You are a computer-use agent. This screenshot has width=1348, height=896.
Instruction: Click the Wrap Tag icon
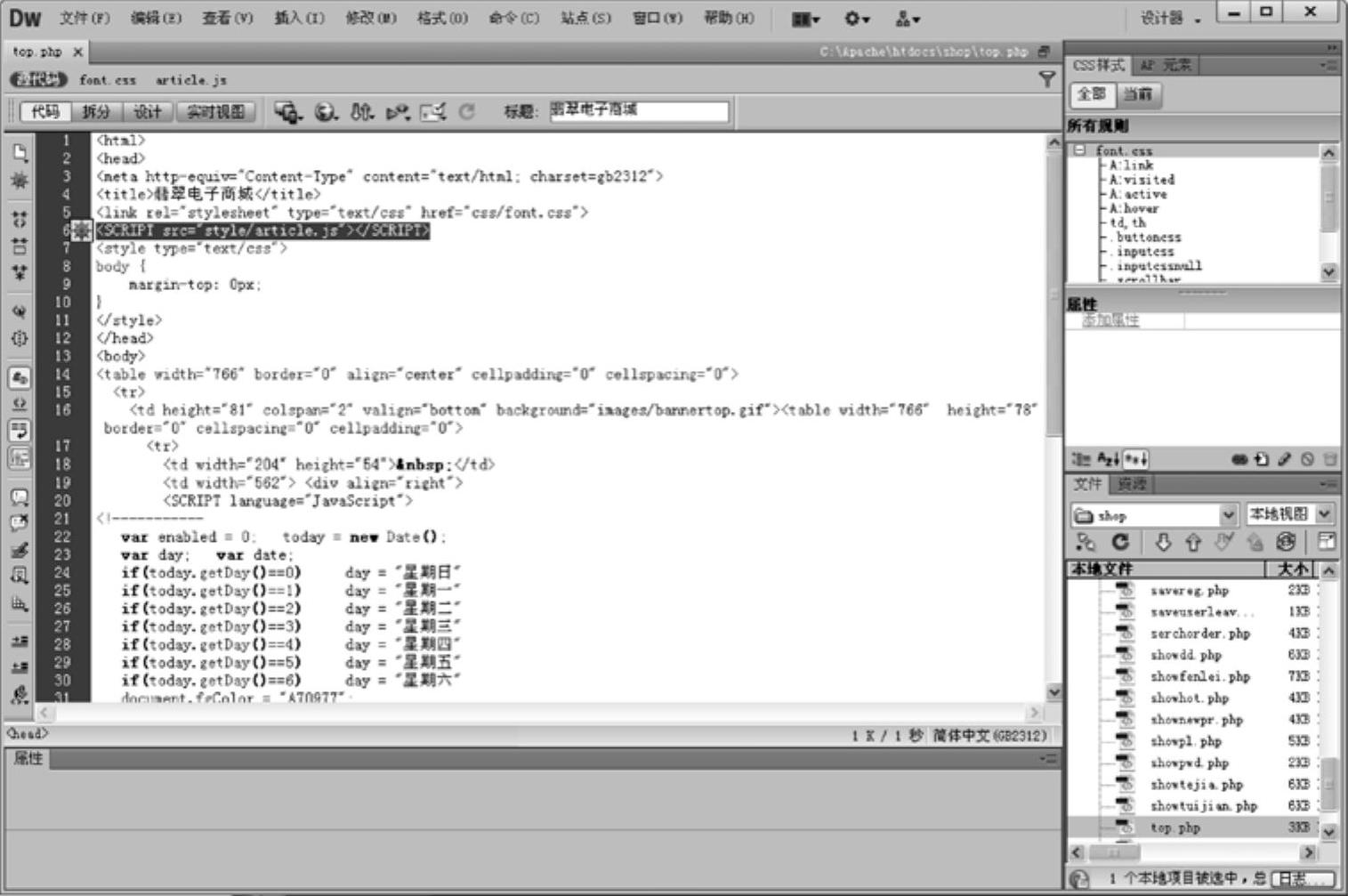(19, 550)
